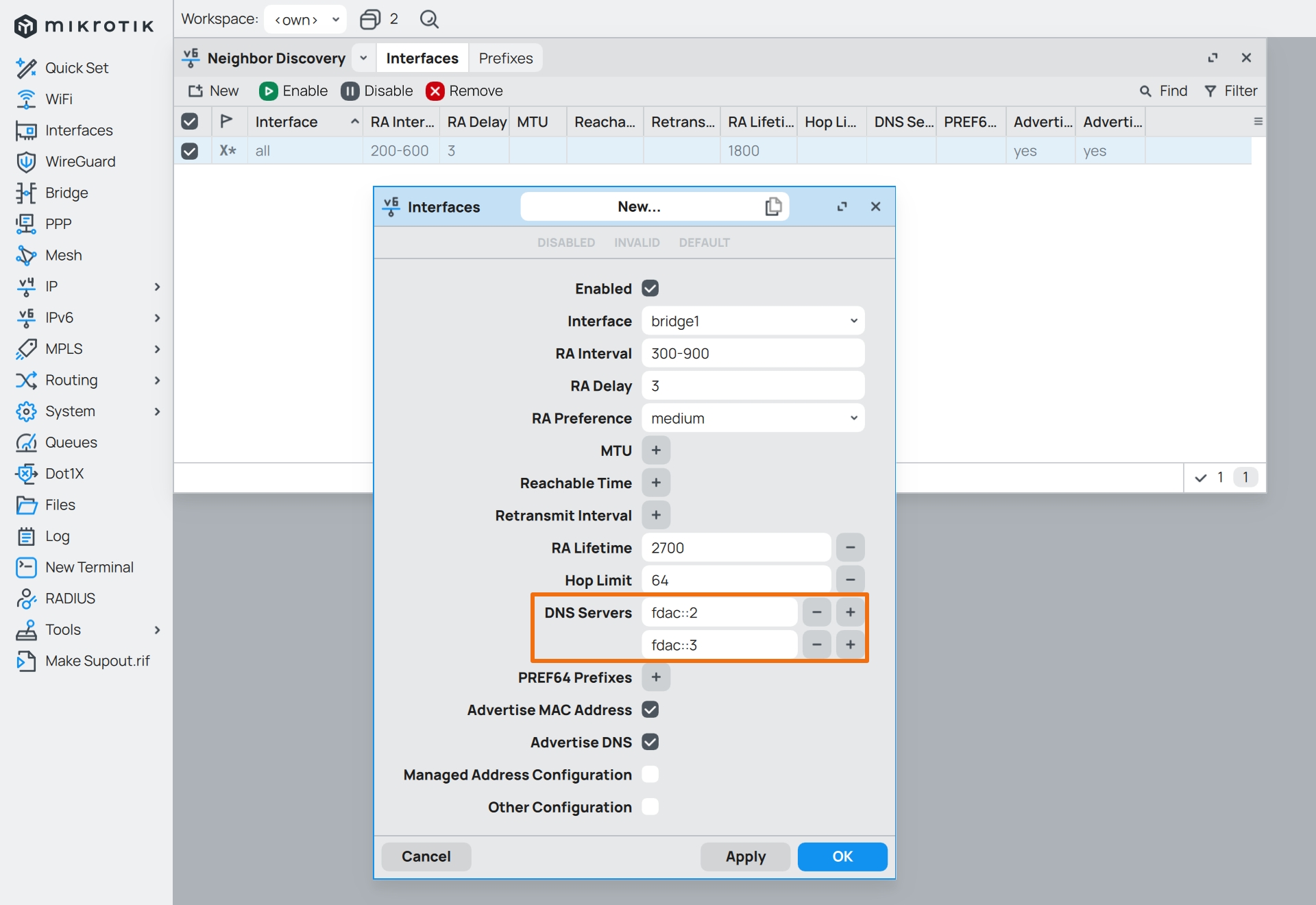The height and width of the screenshot is (905, 1316).
Task: Open the Tools sidebar menu
Action: point(62,629)
